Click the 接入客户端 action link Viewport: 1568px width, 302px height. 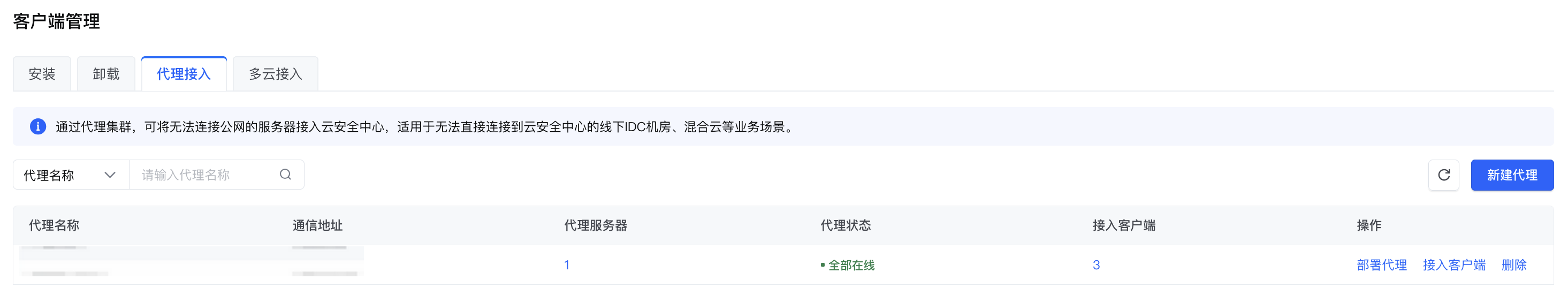pyautogui.click(x=1454, y=265)
